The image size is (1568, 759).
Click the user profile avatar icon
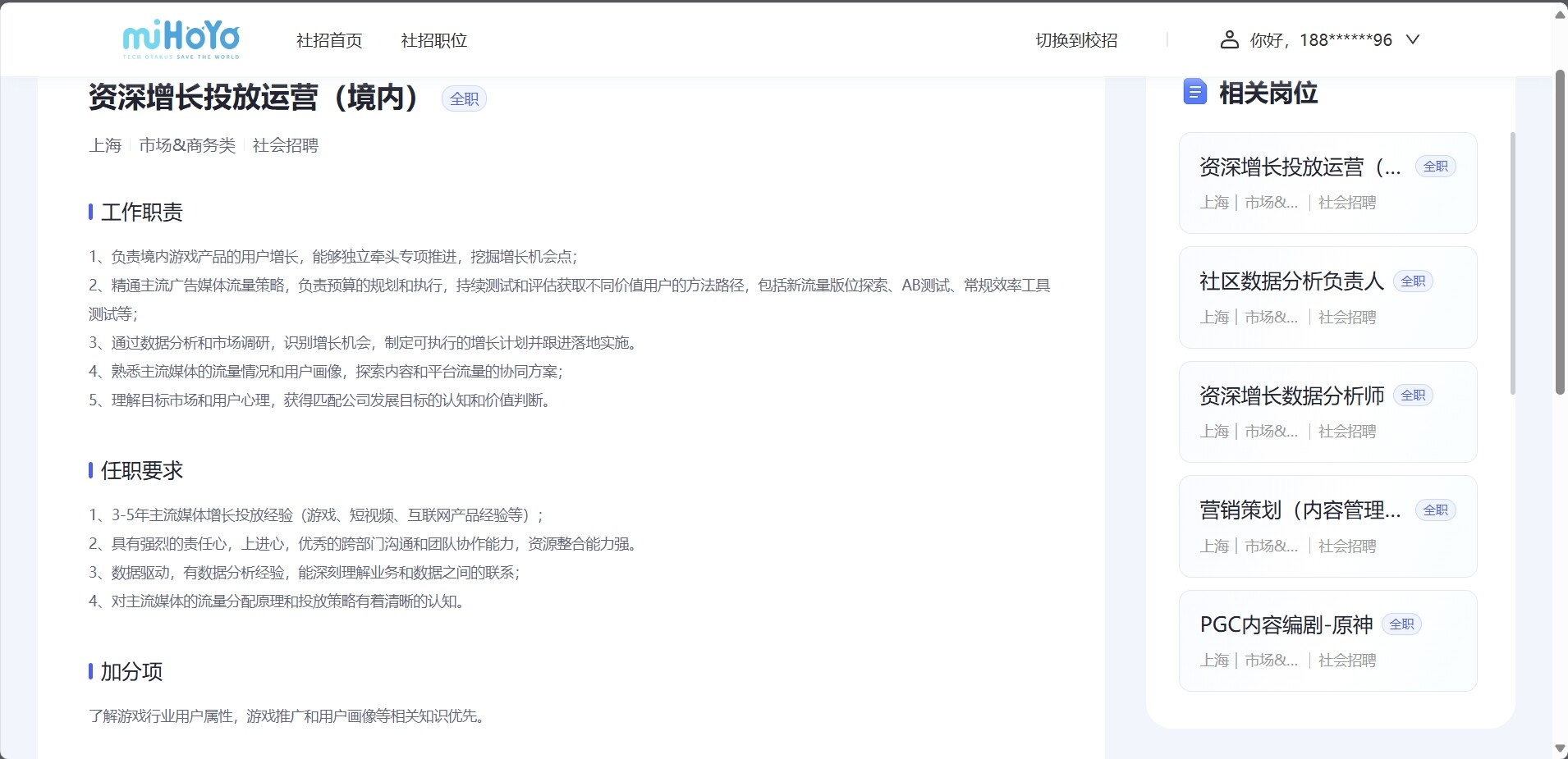(1229, 39)
